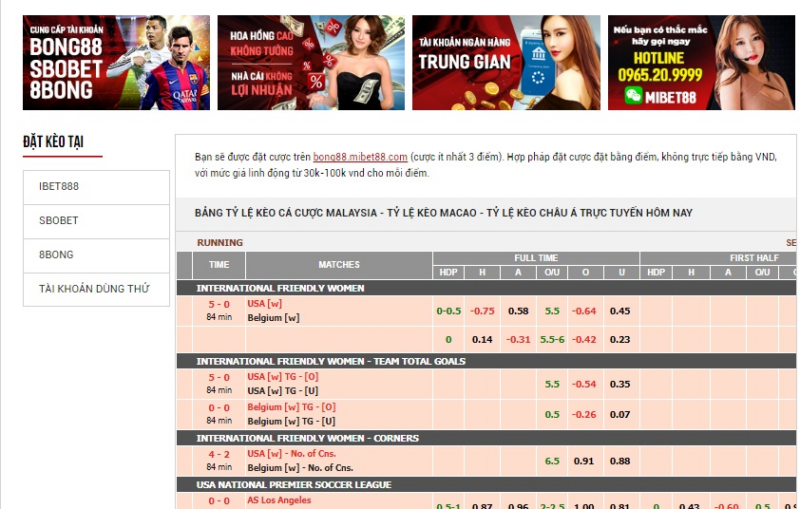The image size is (800, 509).
Task: Click the Hotline 0965.20.9999 banner
Action: click(x=701, y=62)
